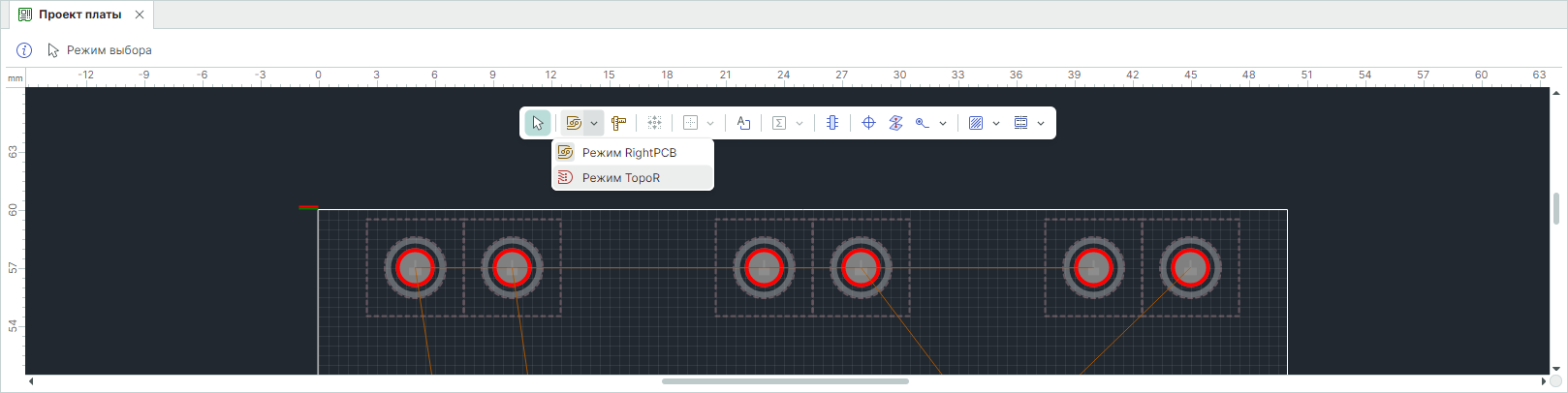Click the red-and-blue layer transition icon
Screen dimensions: 1568x393
click(895, 123)
